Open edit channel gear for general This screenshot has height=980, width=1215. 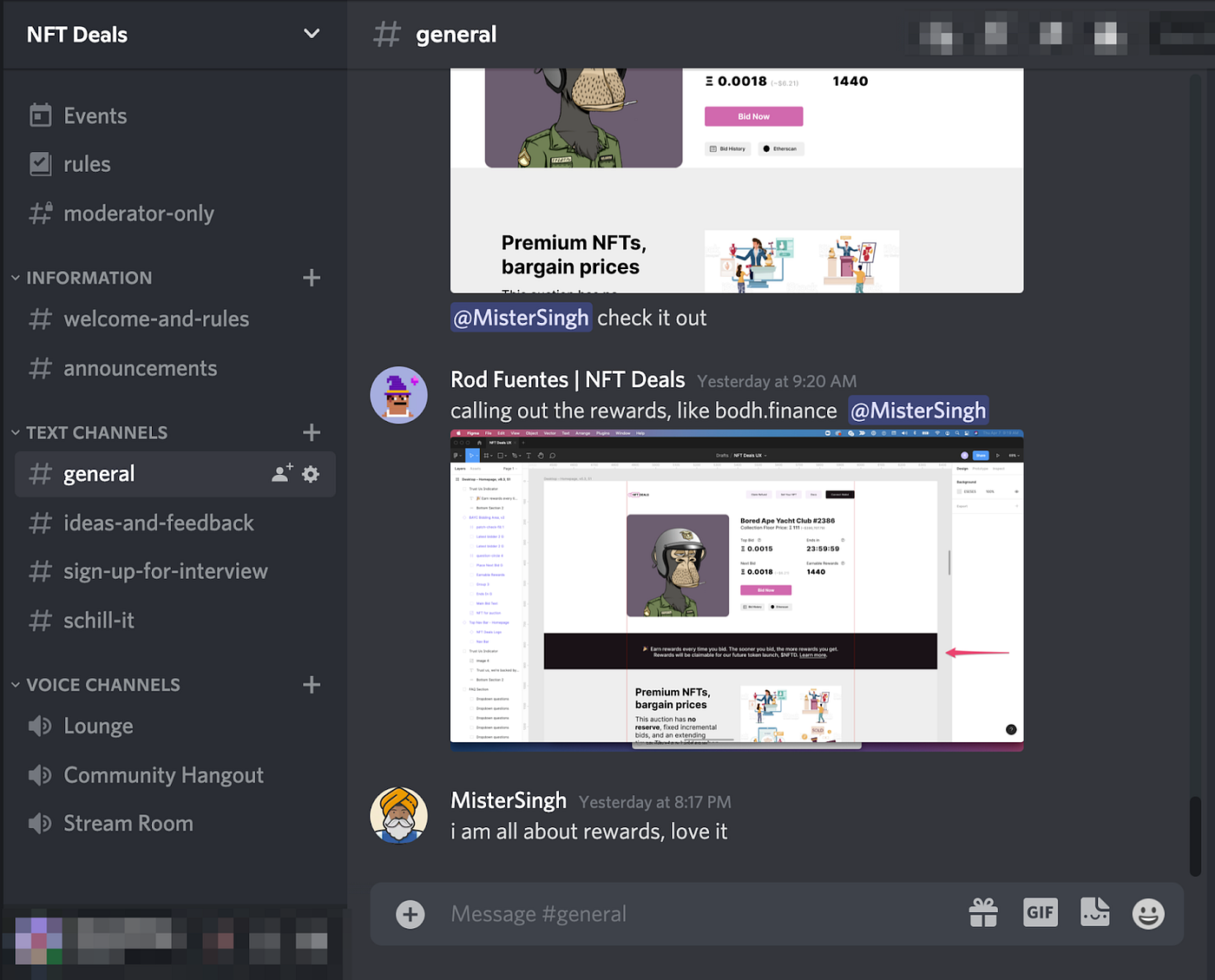click(311, 474)
